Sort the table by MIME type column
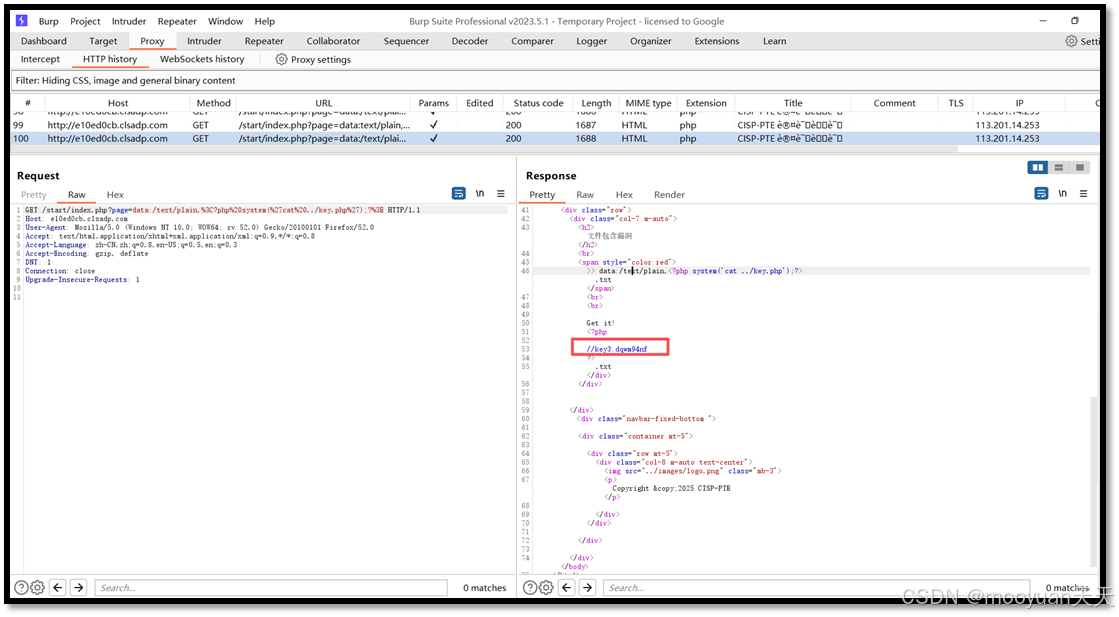Viewport: 1119px width, 617px height. point(648,103)
